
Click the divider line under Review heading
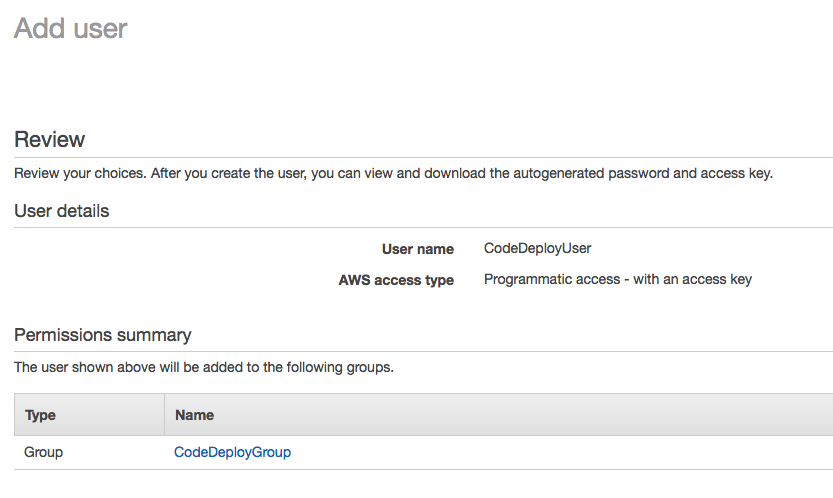(420, 157)
